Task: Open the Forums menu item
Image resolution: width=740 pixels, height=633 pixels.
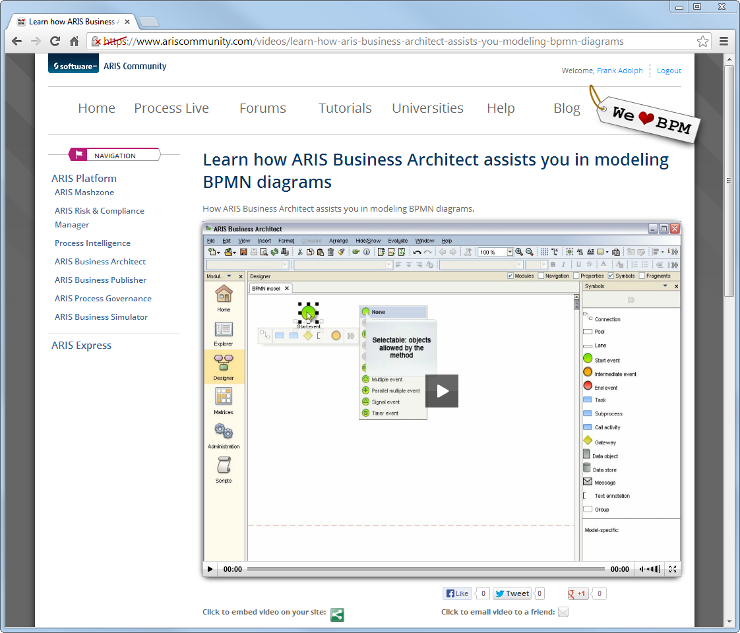Action: 262,108
